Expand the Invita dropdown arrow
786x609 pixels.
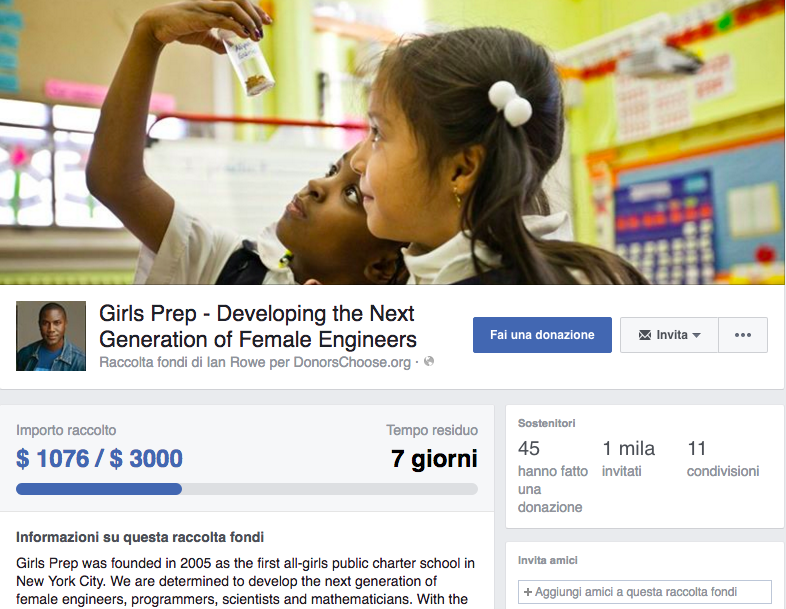coord(696,335)
